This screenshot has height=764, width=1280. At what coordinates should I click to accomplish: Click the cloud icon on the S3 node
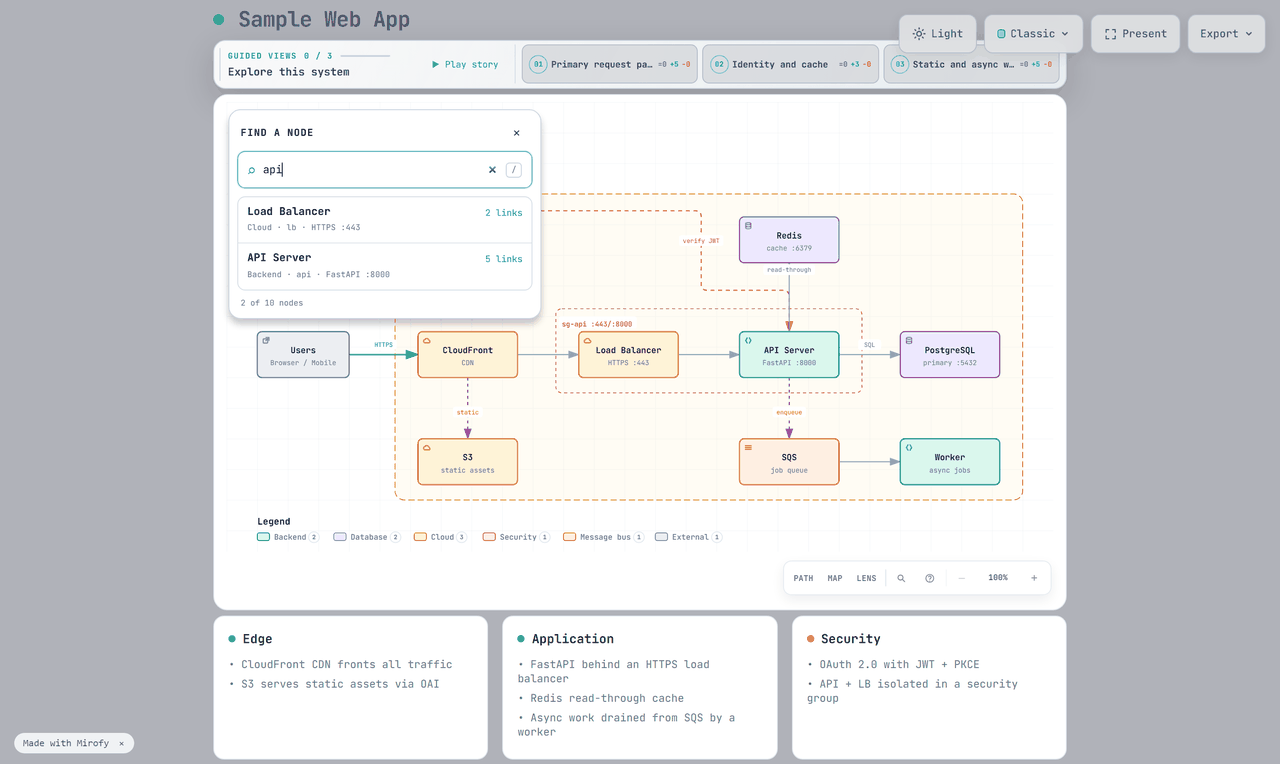click(427, 448)
